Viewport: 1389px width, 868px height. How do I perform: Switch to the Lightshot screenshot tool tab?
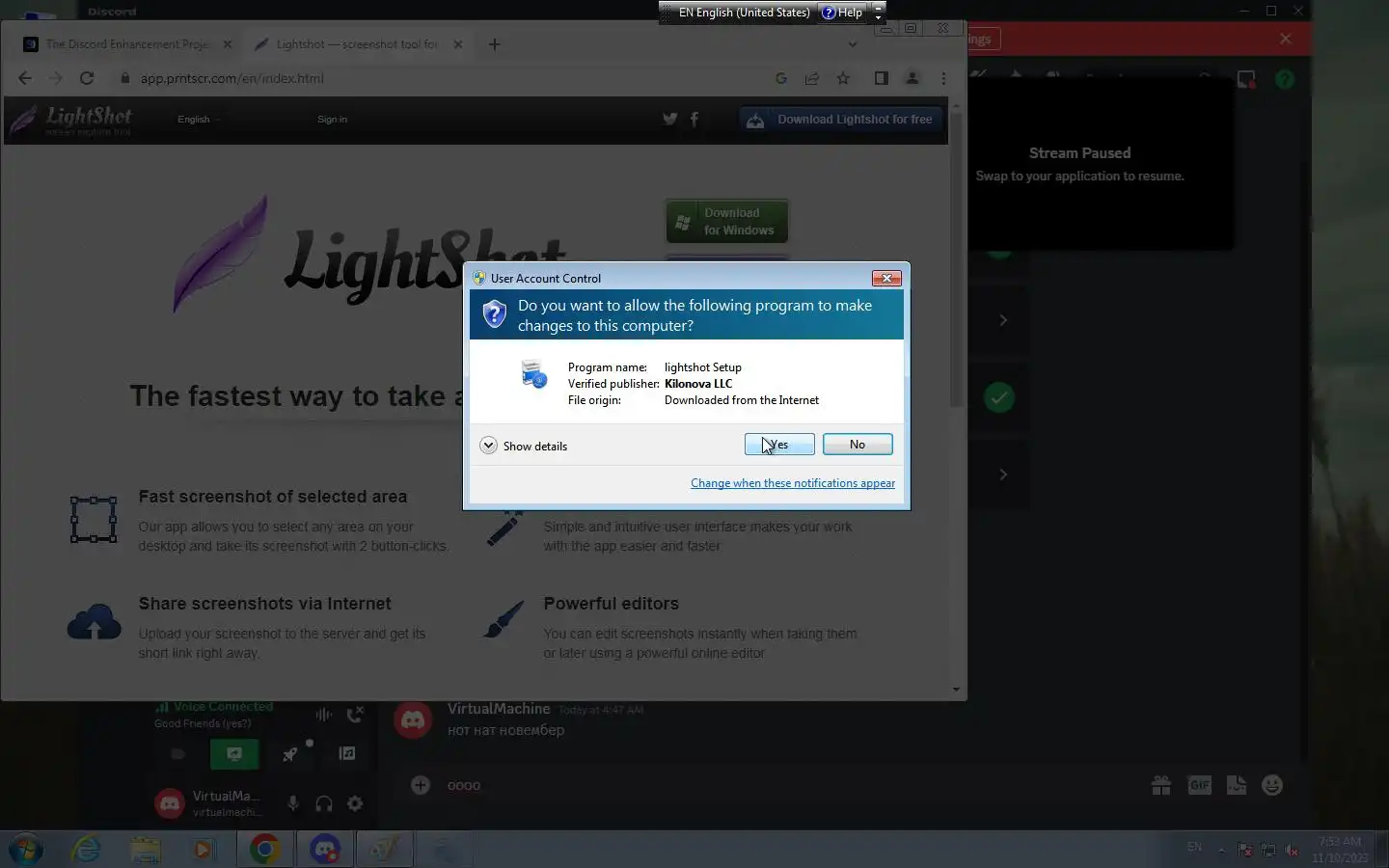coord(358,44)
